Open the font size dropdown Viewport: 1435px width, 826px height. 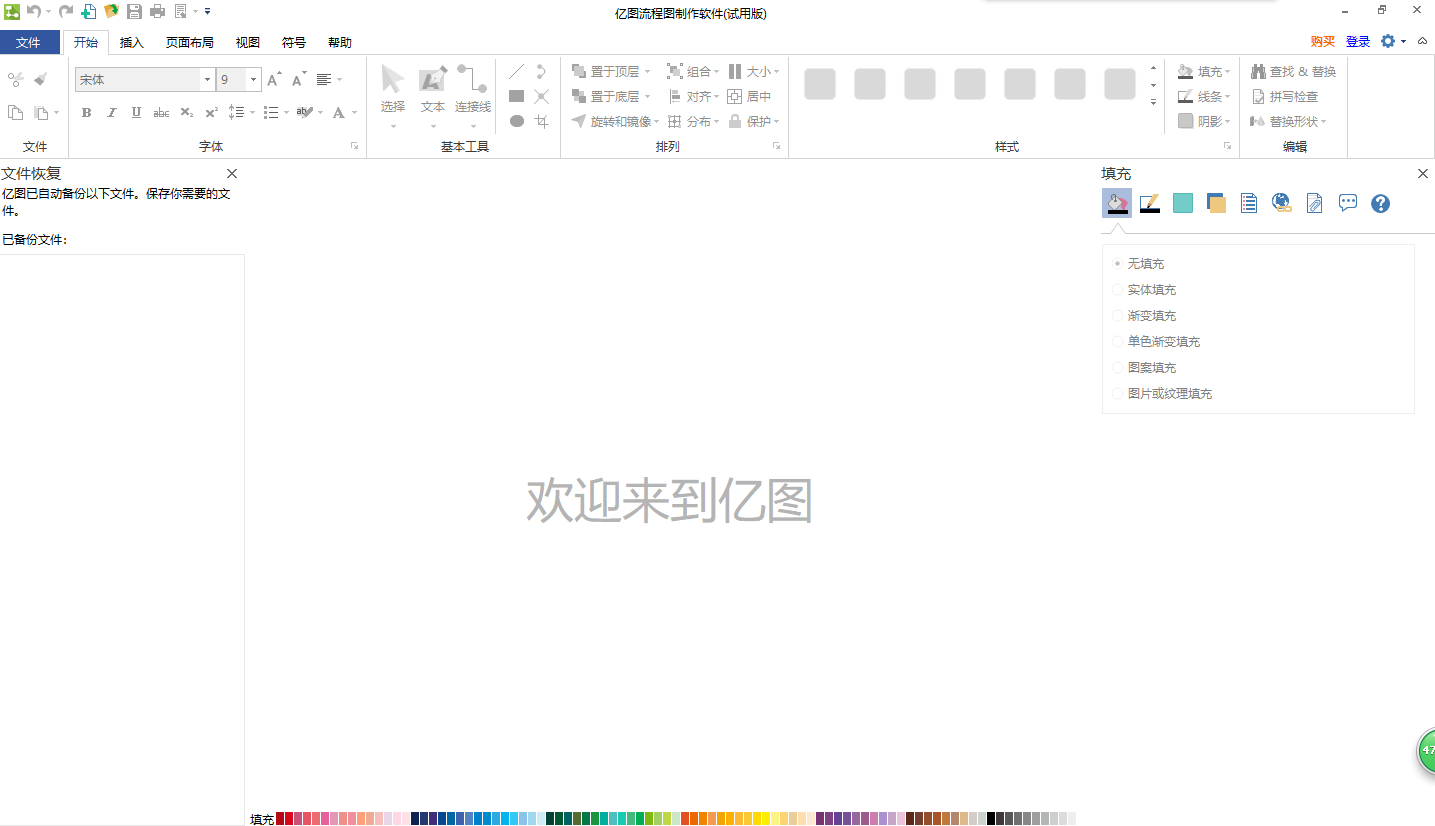[x=253, y=78]
